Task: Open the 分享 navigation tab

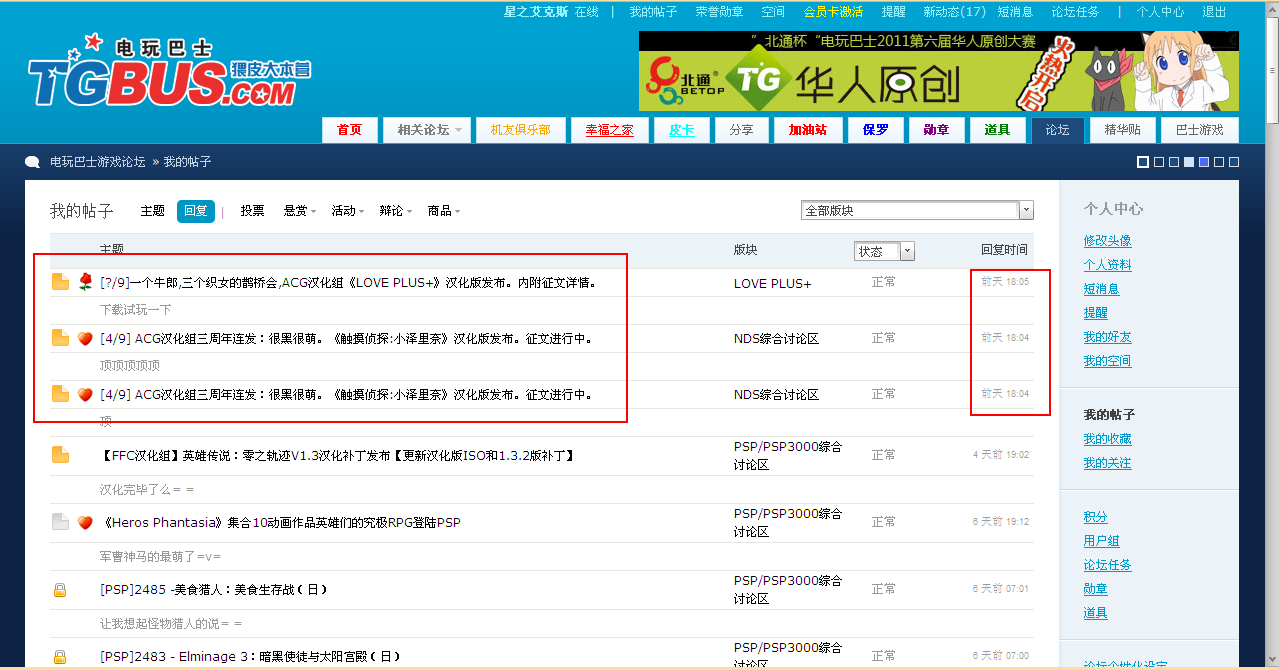Action: coord(742,130)
